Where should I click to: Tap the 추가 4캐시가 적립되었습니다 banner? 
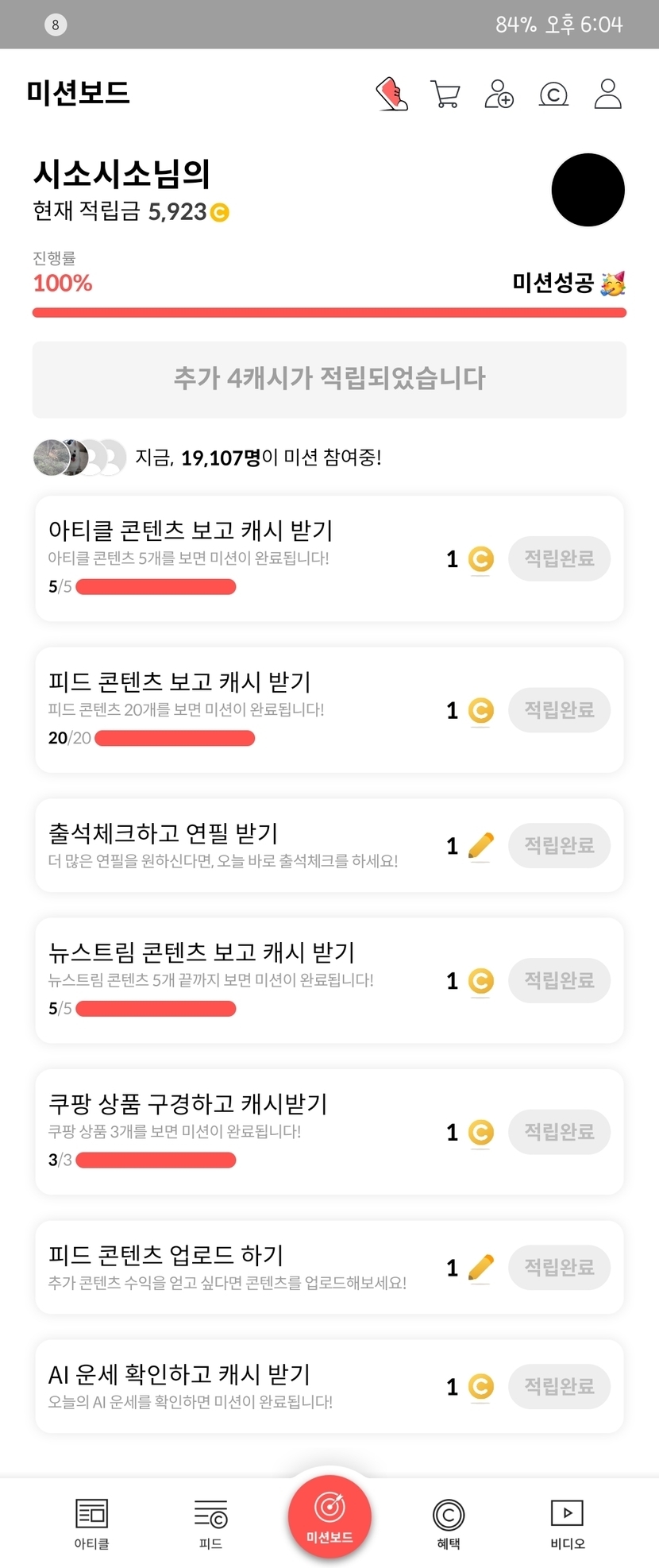coord(329,379)
